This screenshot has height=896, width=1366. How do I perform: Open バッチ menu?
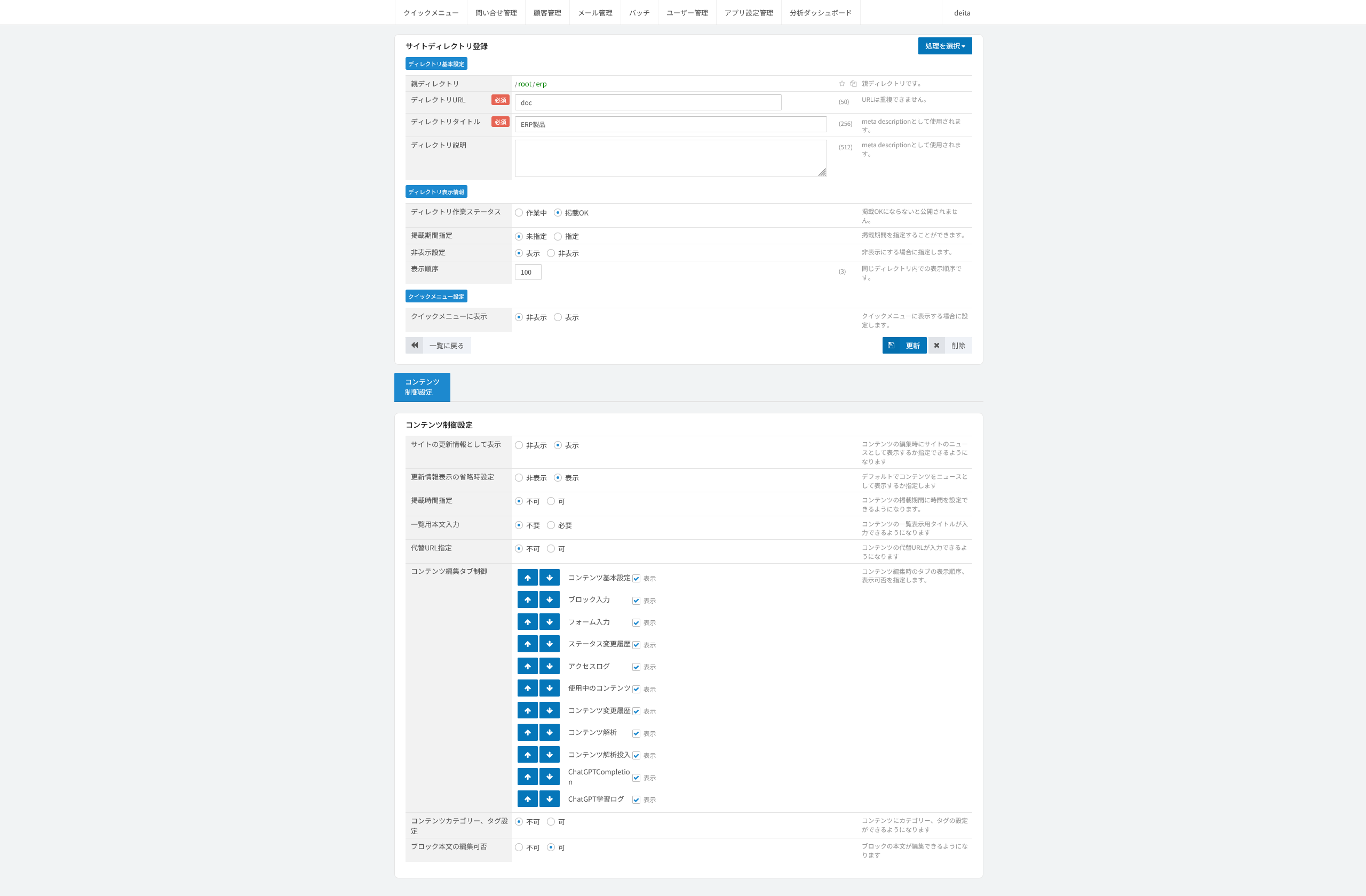(639, 13)
